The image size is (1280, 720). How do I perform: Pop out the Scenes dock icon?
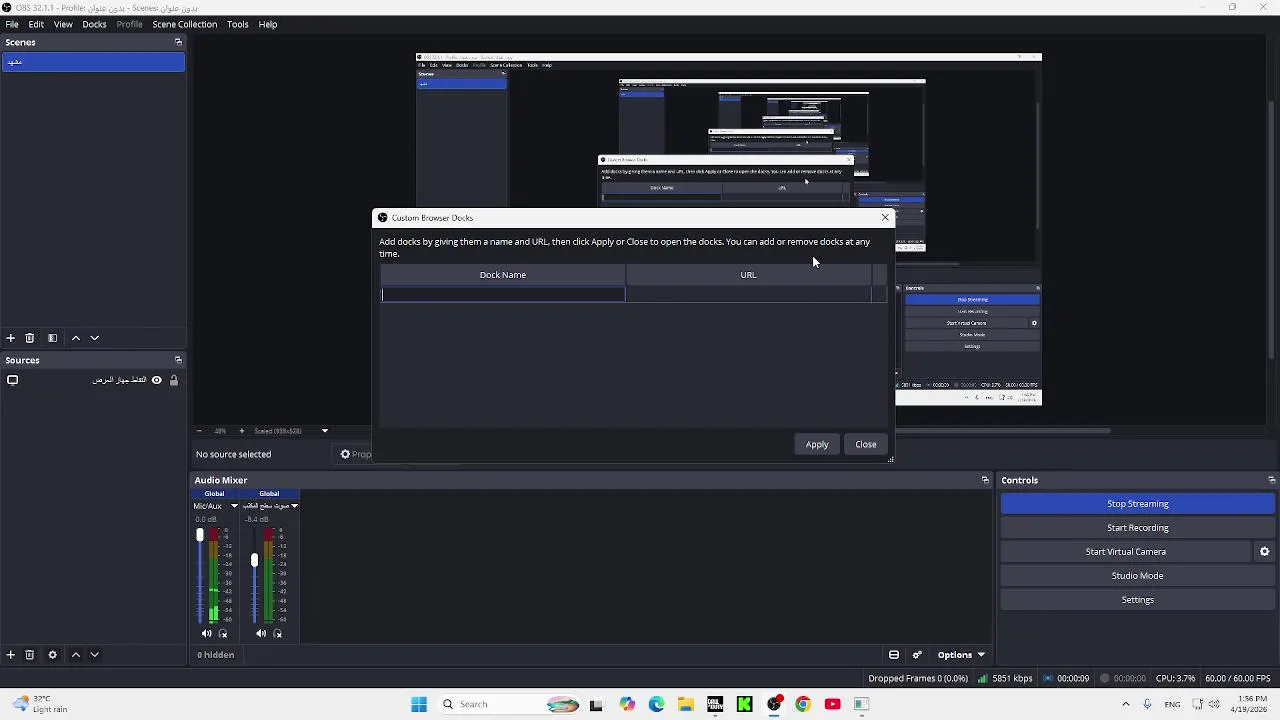click(178, 42)
